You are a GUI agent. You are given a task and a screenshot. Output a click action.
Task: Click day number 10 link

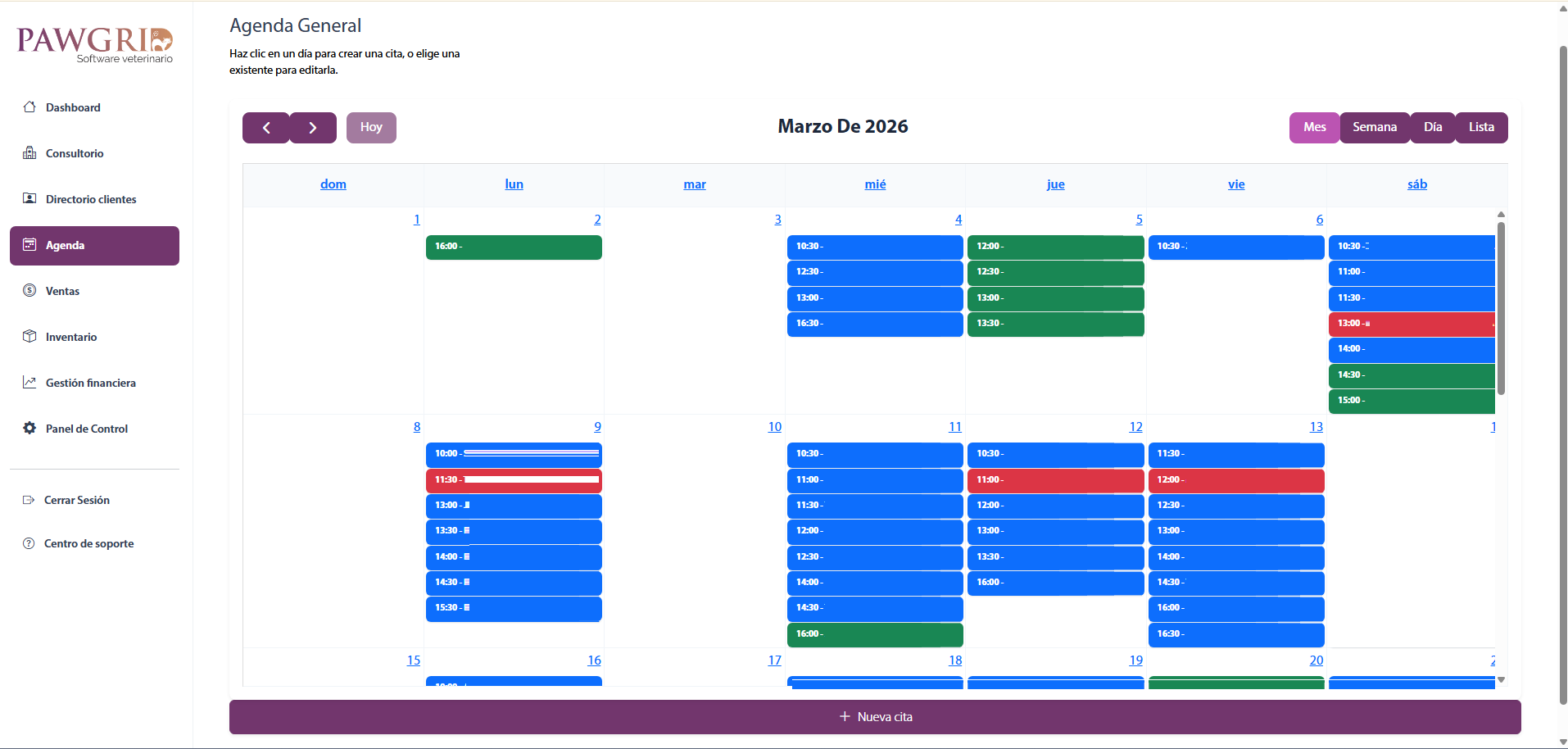click(x=774, y=427)
